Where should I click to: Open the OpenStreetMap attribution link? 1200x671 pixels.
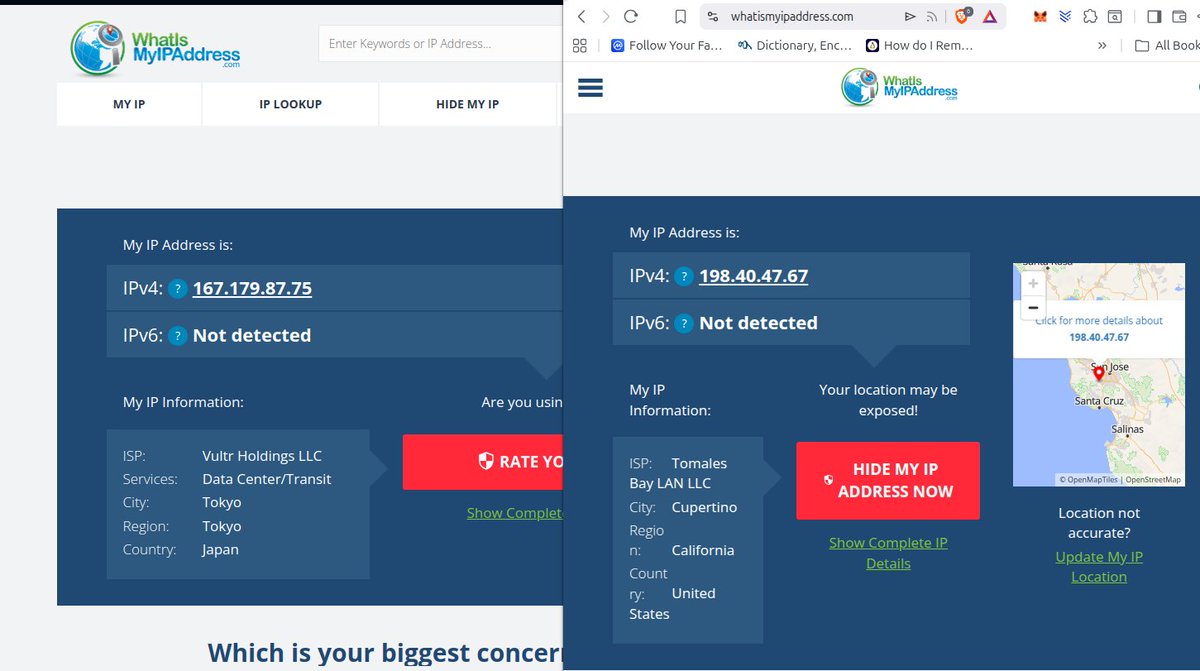click(1153, 480)
